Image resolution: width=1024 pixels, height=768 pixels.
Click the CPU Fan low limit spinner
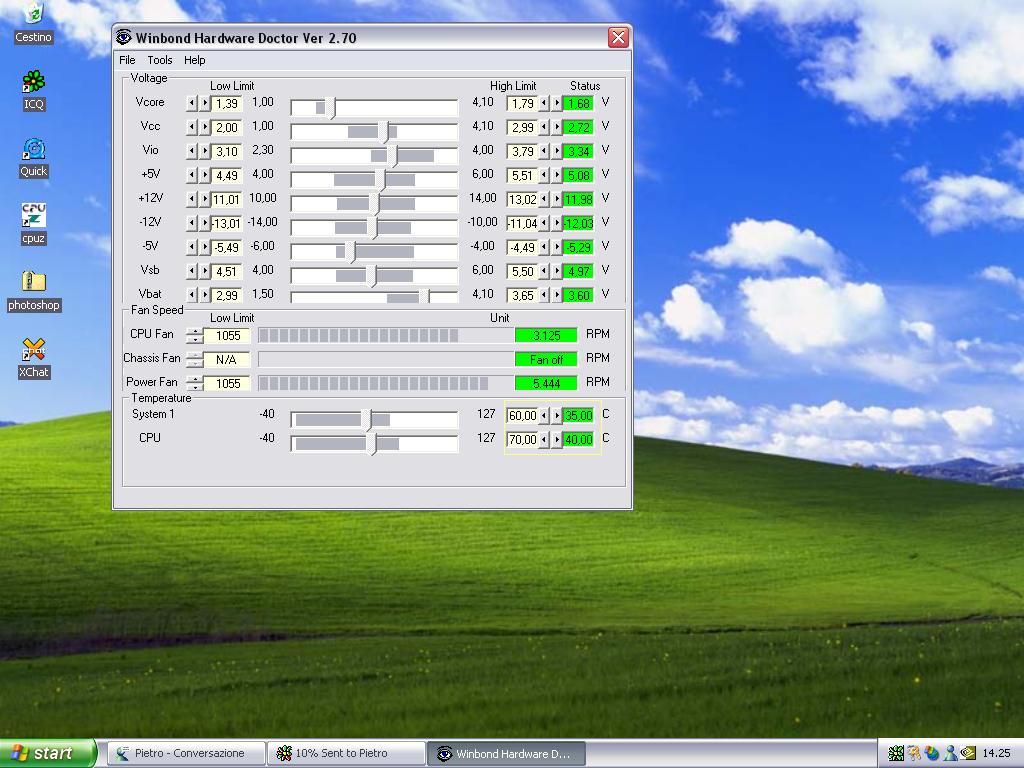pos(194,336)
